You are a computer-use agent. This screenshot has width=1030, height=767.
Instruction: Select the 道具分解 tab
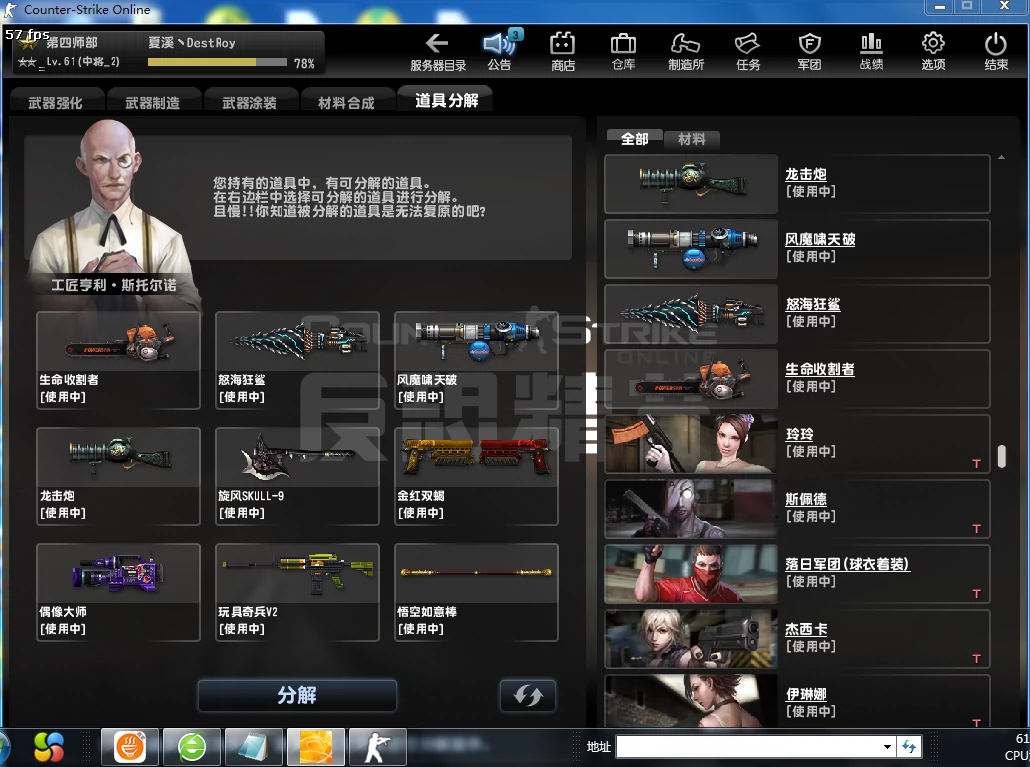[446, 100]
